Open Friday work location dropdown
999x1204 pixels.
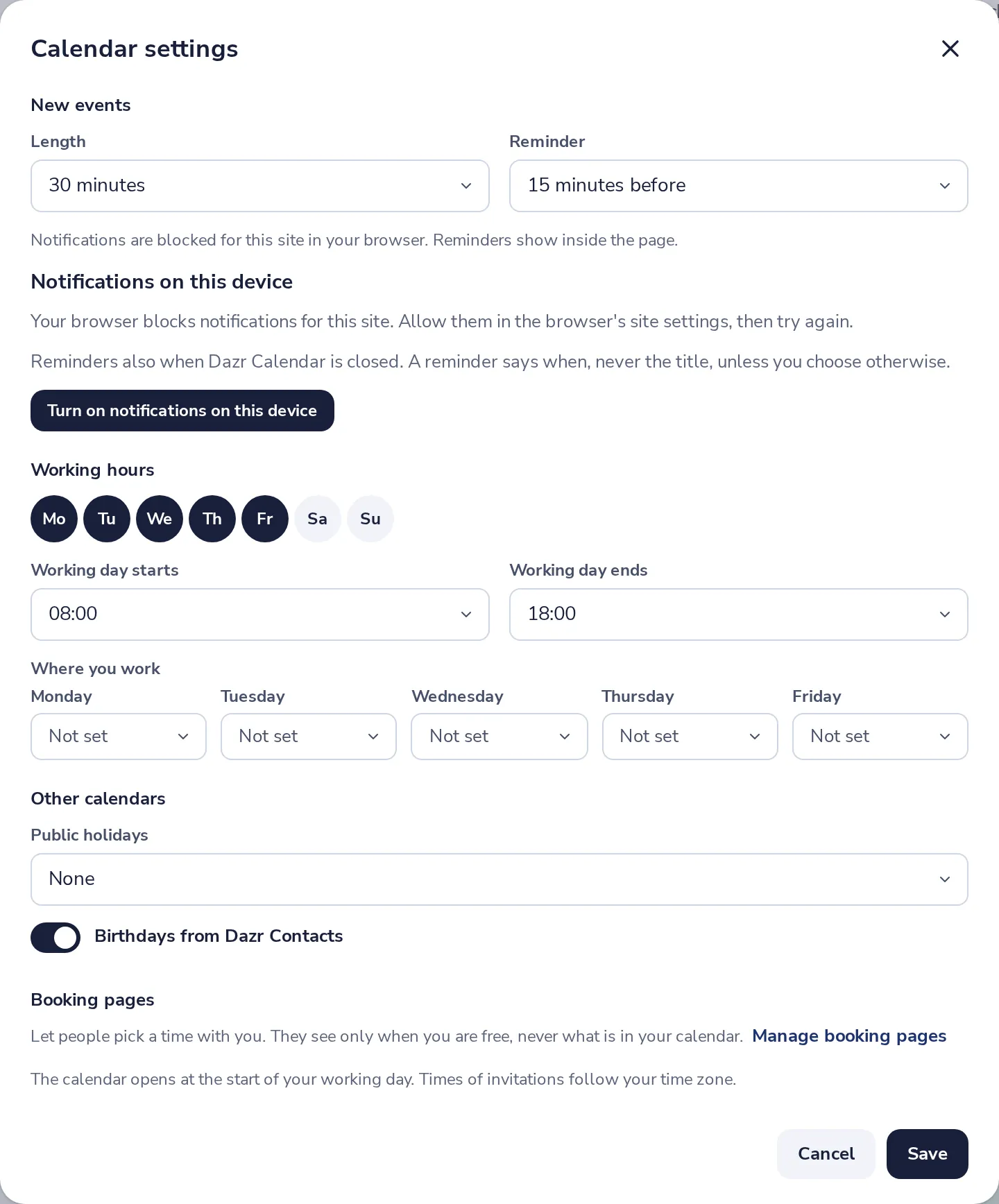click(x=880, y=737)
